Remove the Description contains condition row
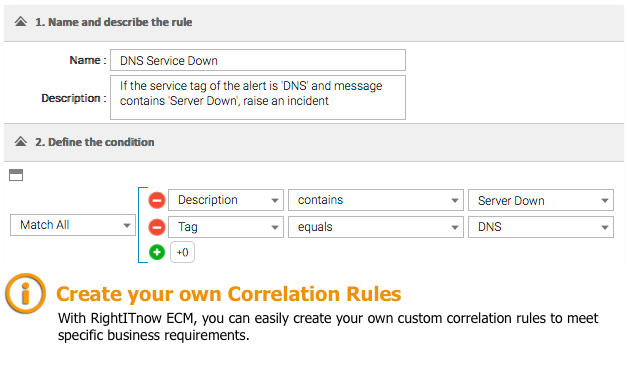628x370 pixels. coord(157,200)
